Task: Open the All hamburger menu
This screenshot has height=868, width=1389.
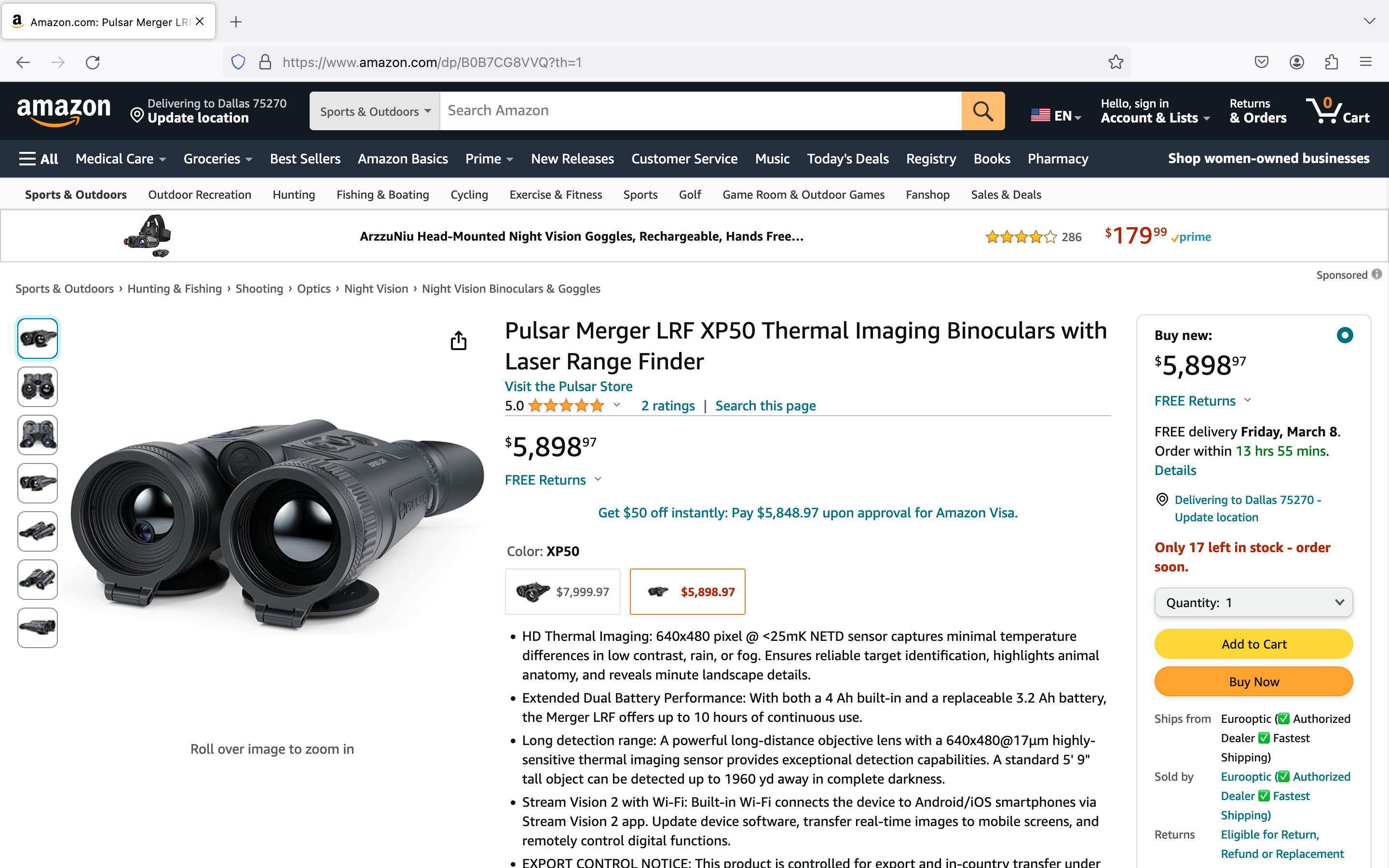Action: [39, 159]
